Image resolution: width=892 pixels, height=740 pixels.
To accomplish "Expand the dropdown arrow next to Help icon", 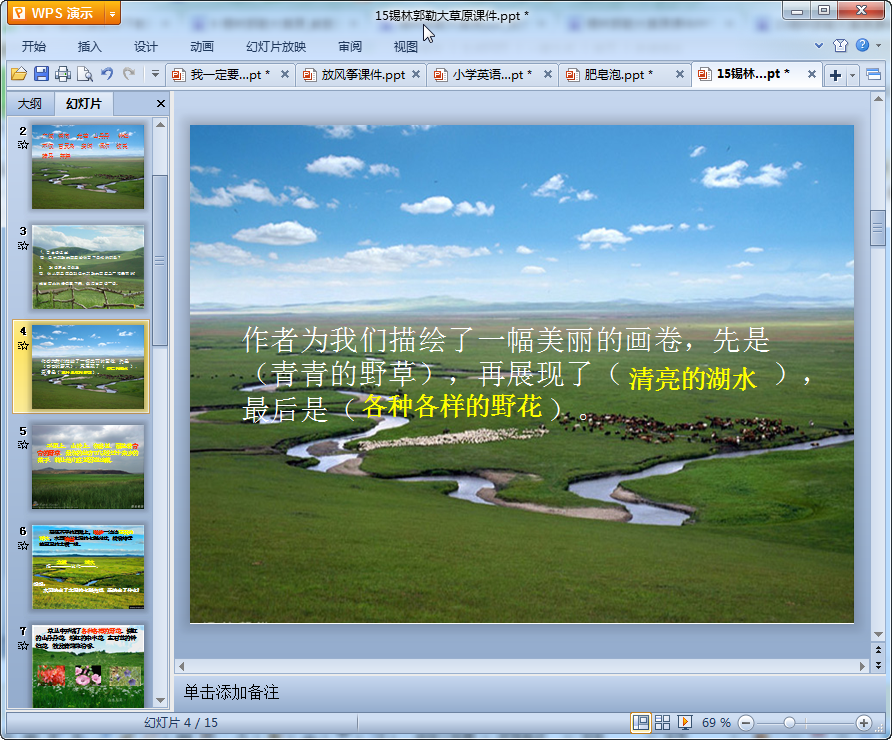I will [878, 46].
